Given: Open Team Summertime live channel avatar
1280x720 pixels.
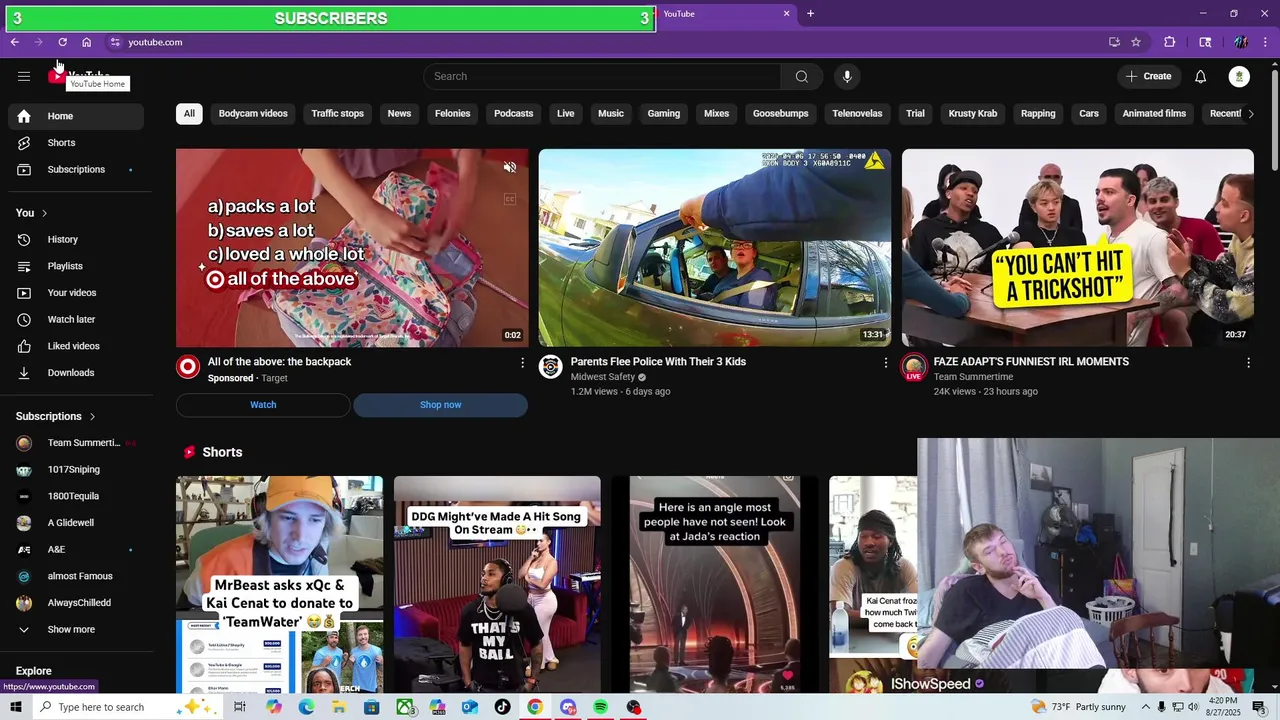Looking at the screenshot, I should coord(913,367).
